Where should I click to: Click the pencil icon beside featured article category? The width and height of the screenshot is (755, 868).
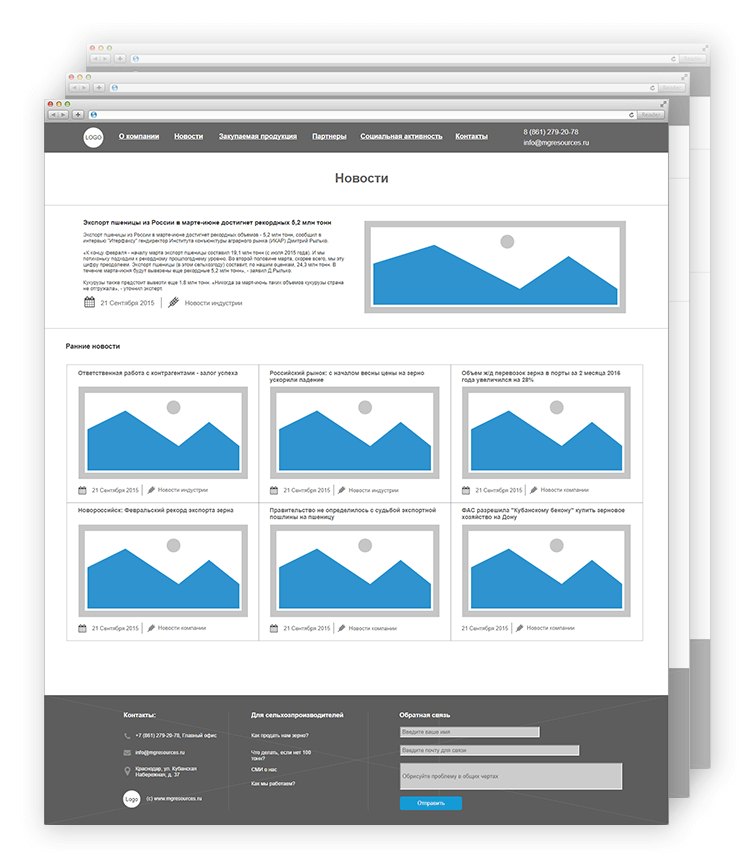(173, 302)
